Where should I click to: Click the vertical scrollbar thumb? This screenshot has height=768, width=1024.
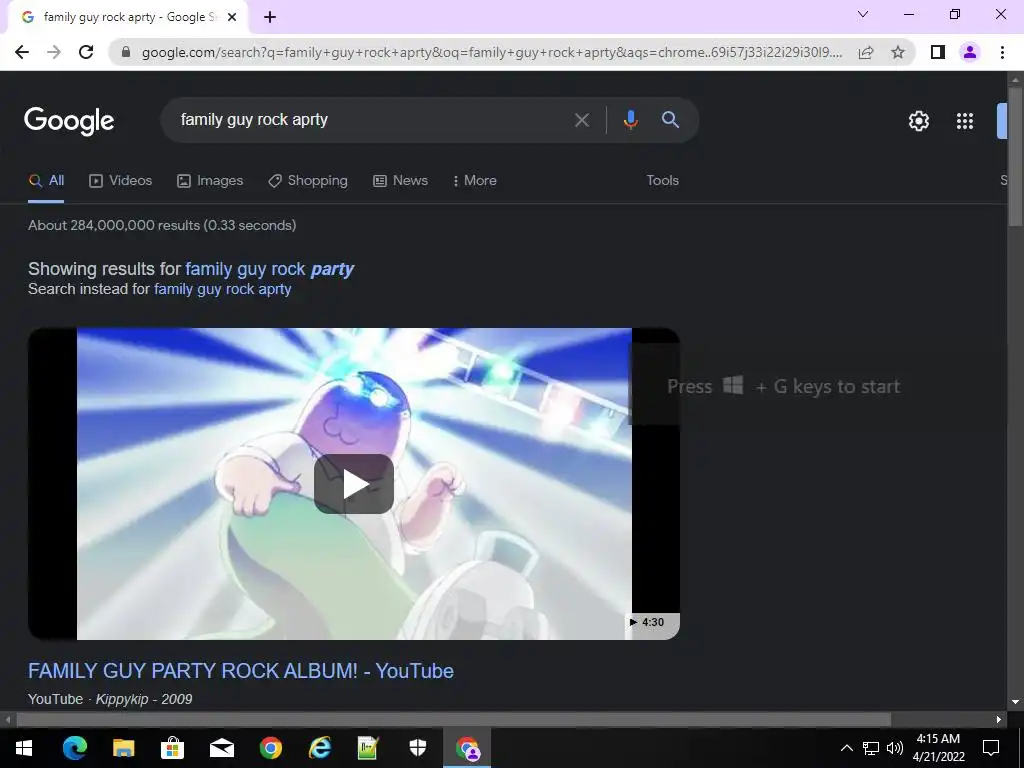[1015, 157]
